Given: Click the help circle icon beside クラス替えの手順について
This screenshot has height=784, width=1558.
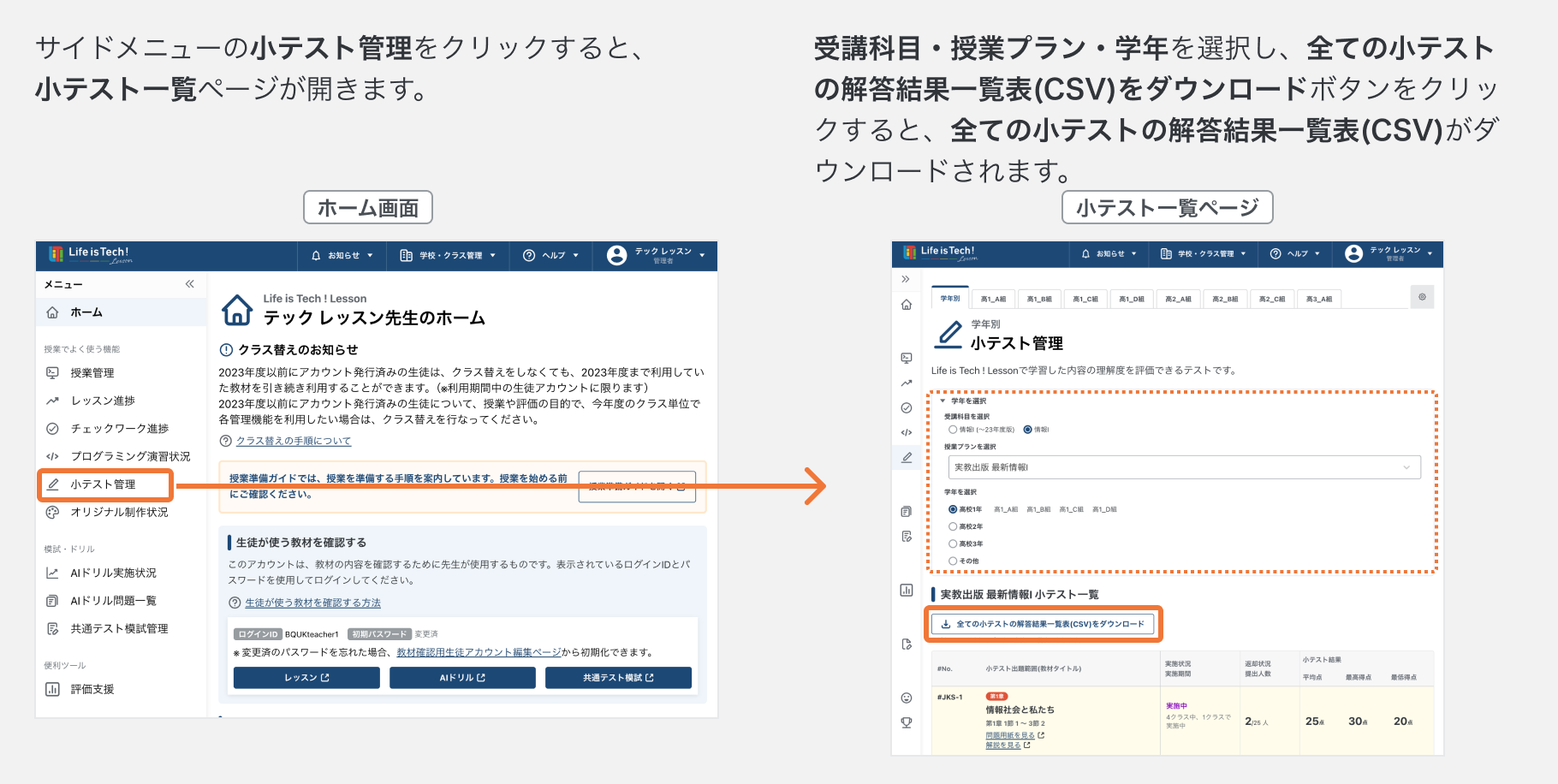Looking at the screenshot, I should [x=226, y=441].
